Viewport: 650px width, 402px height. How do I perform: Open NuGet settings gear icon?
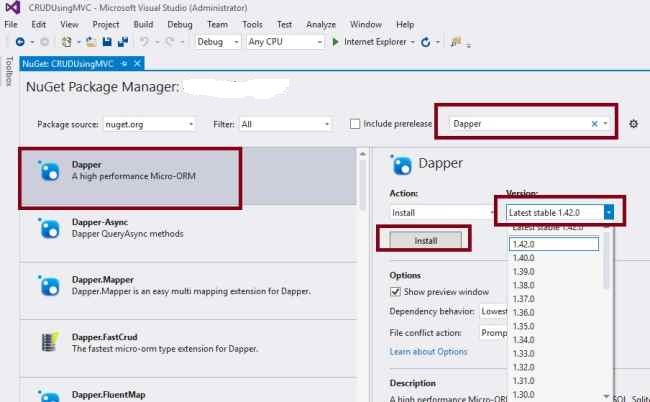point(633,124)
